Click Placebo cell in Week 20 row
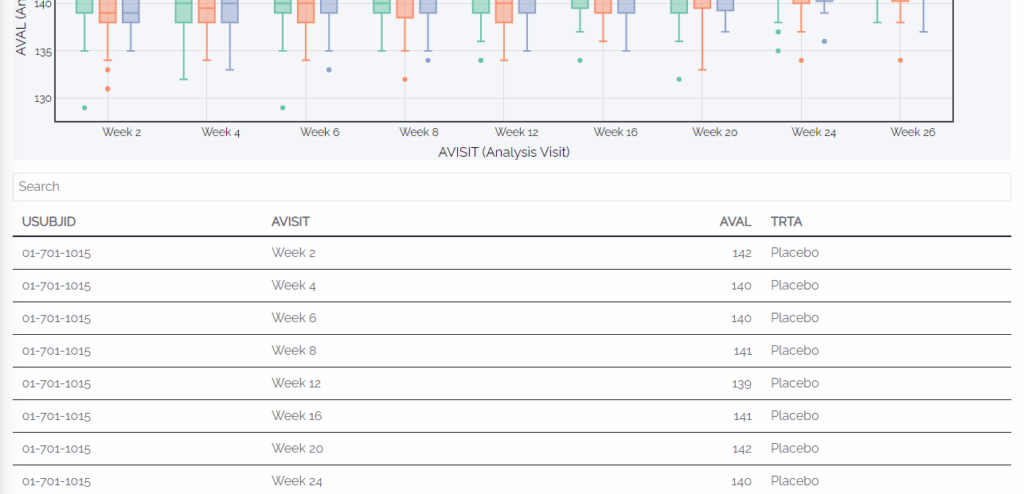Image resolution: width=1024 pixels, height=494 pixels. [x=795, y=449]
